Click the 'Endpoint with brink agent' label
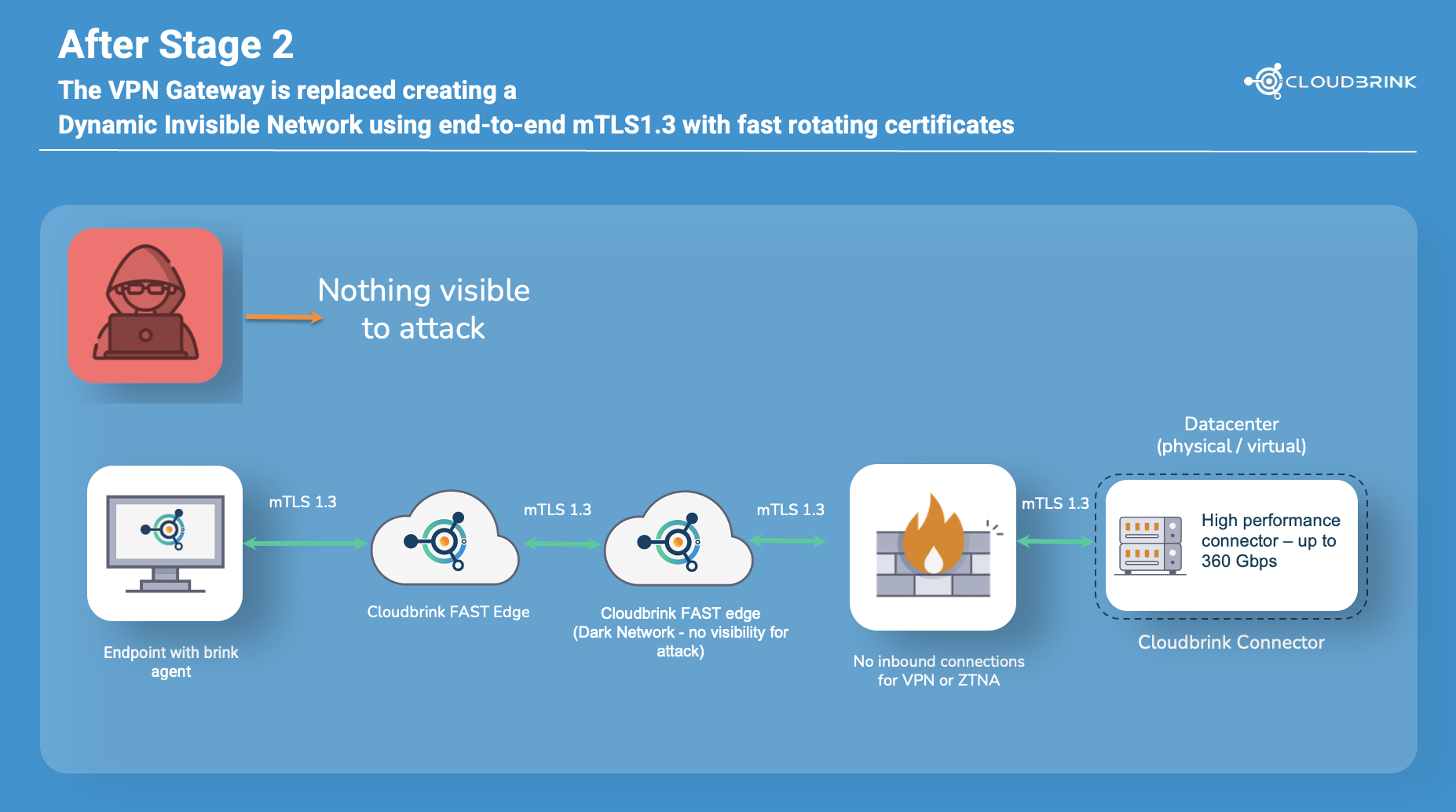The image size is (1456, 812). click(171, 661)
